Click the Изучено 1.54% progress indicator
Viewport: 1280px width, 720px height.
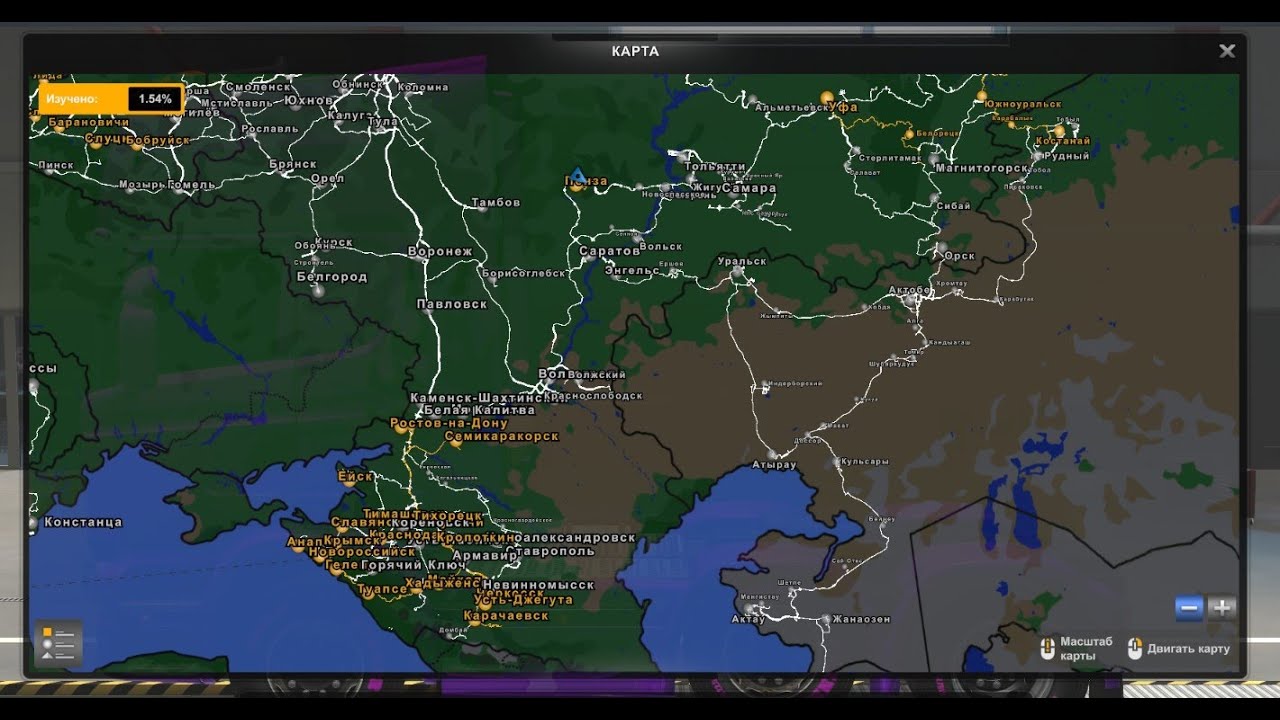[x=111, y=99]
